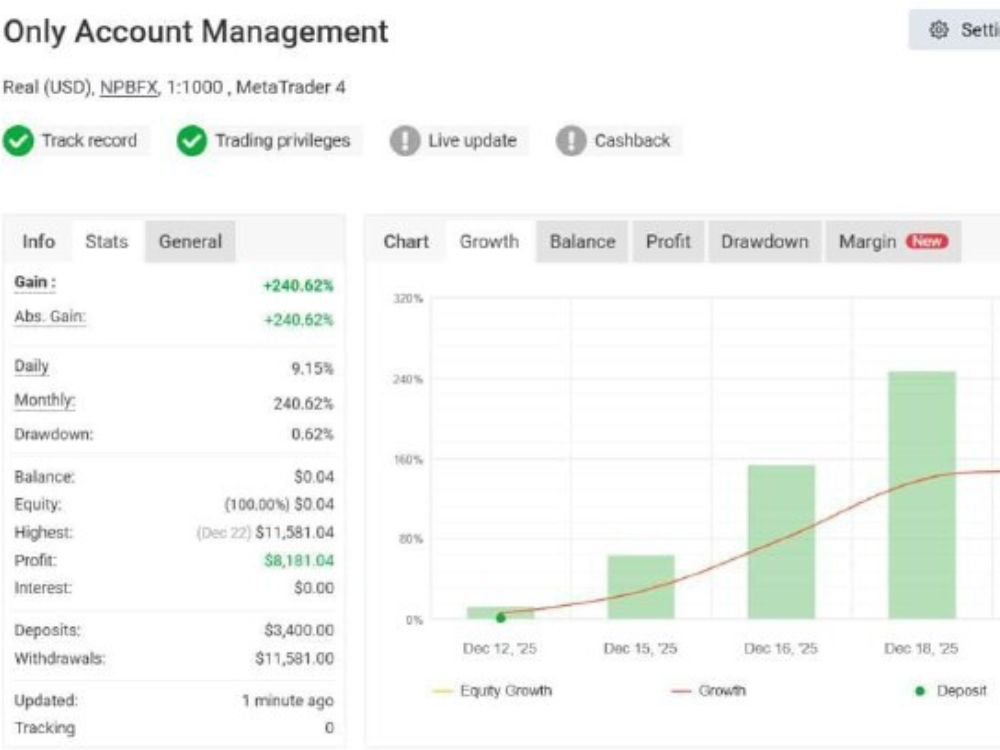
Task: Click the Profit value $8,181.04
Action: click(x=299, y=561)
